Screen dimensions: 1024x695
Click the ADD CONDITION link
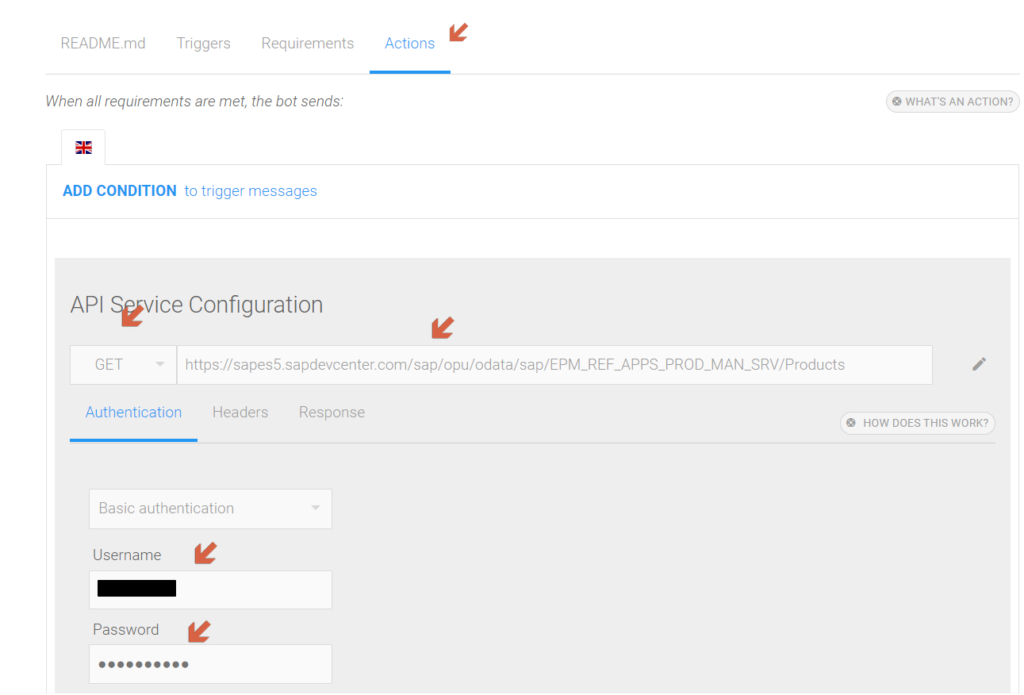pyautogui.click(x=120, y=191)
